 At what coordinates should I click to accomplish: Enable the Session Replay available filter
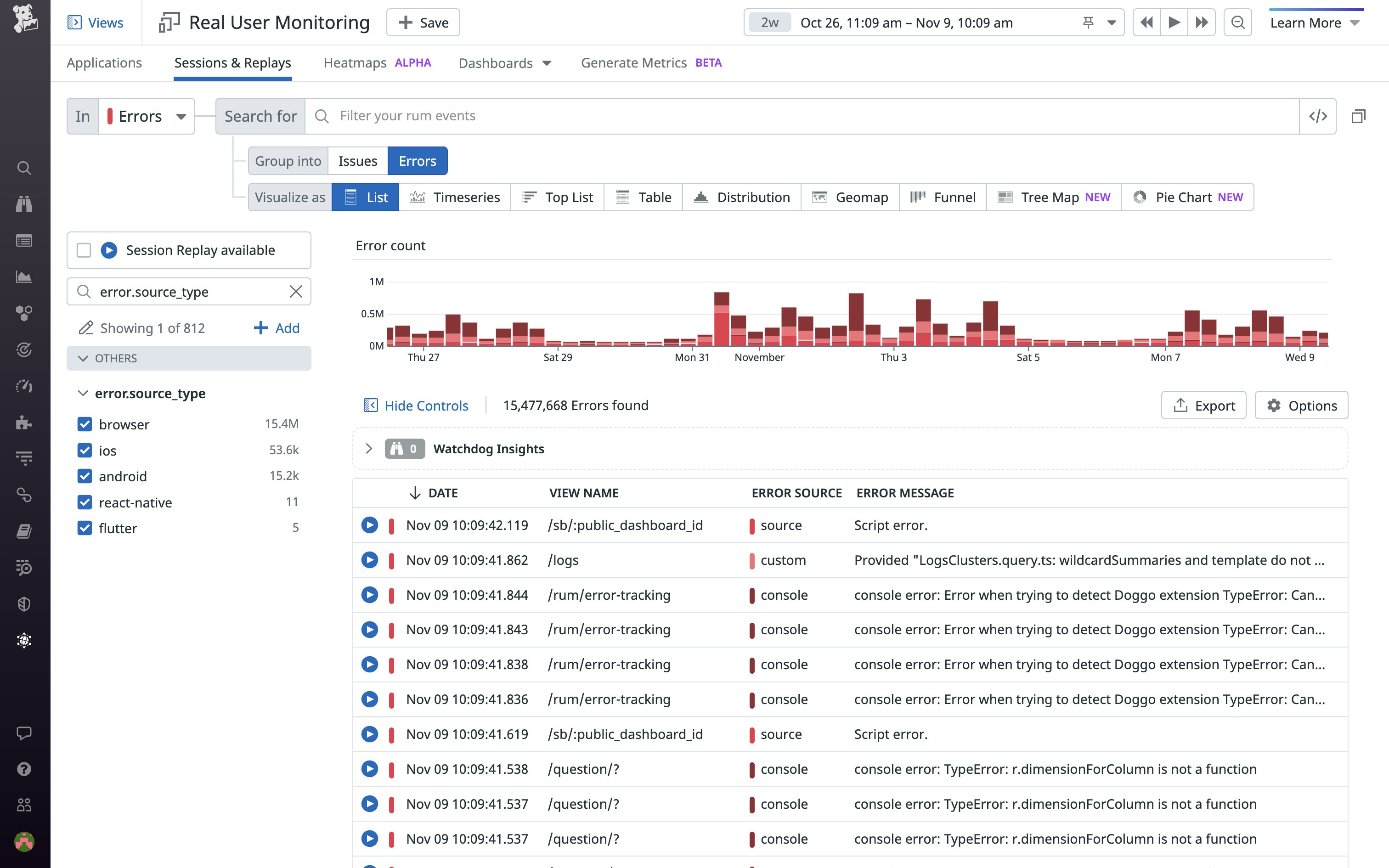point(84,250)
